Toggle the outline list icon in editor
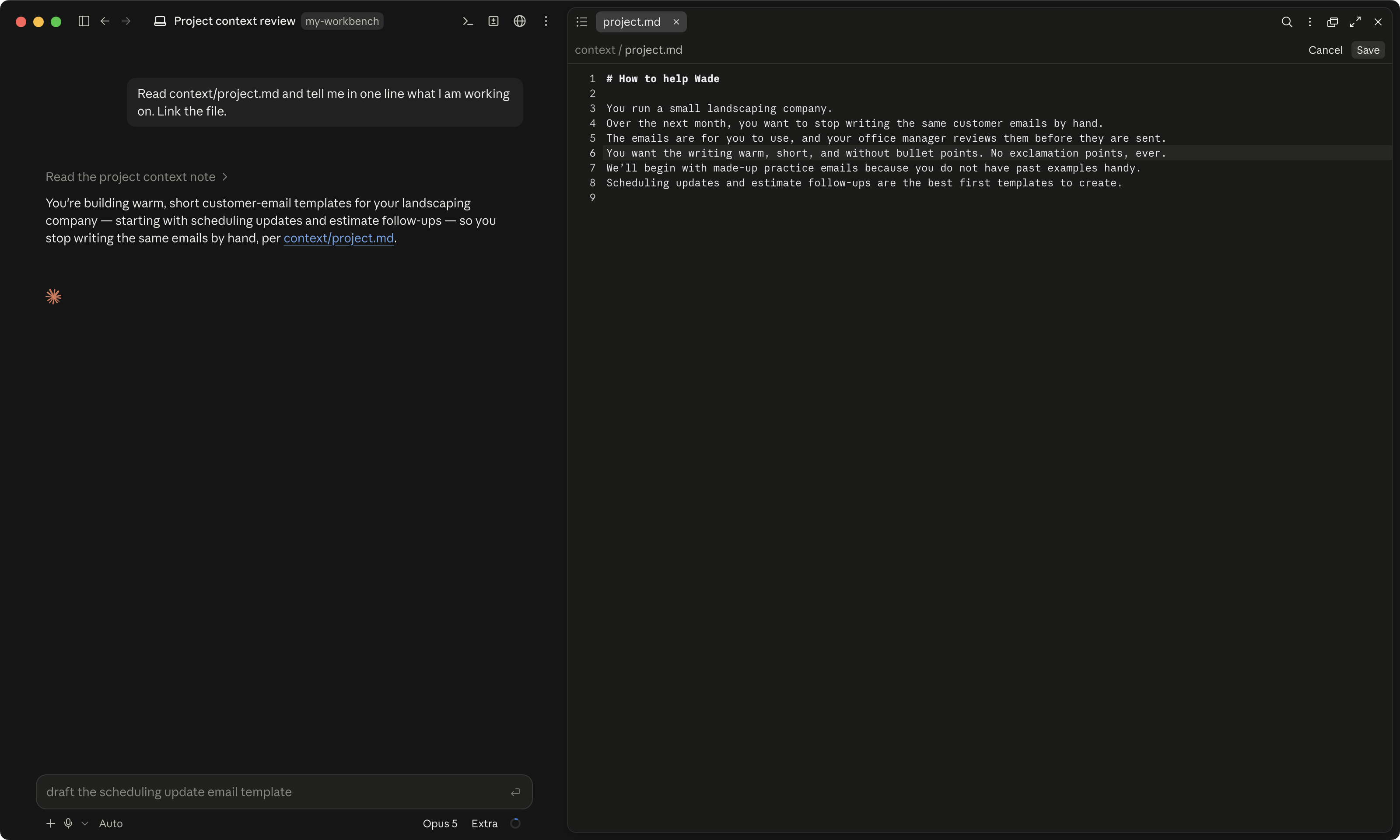This screenshot has width=1400, height=840. [x=582, y=21]
